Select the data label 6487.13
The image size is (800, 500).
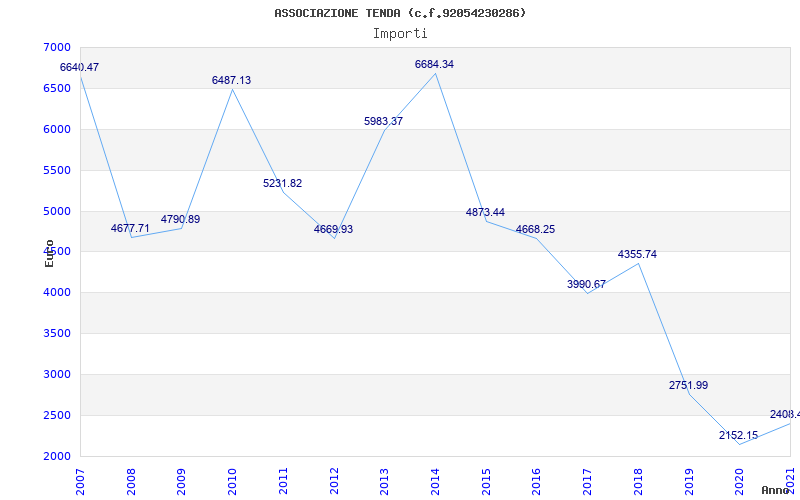(232, 80)
